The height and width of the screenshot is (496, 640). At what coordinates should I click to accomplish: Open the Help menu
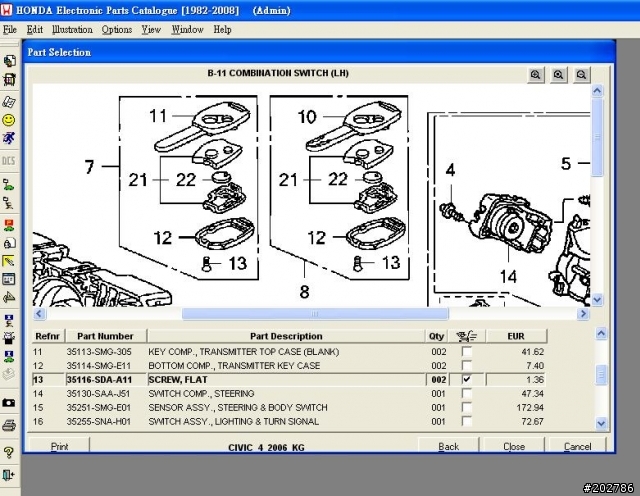(x=222, y=29)
